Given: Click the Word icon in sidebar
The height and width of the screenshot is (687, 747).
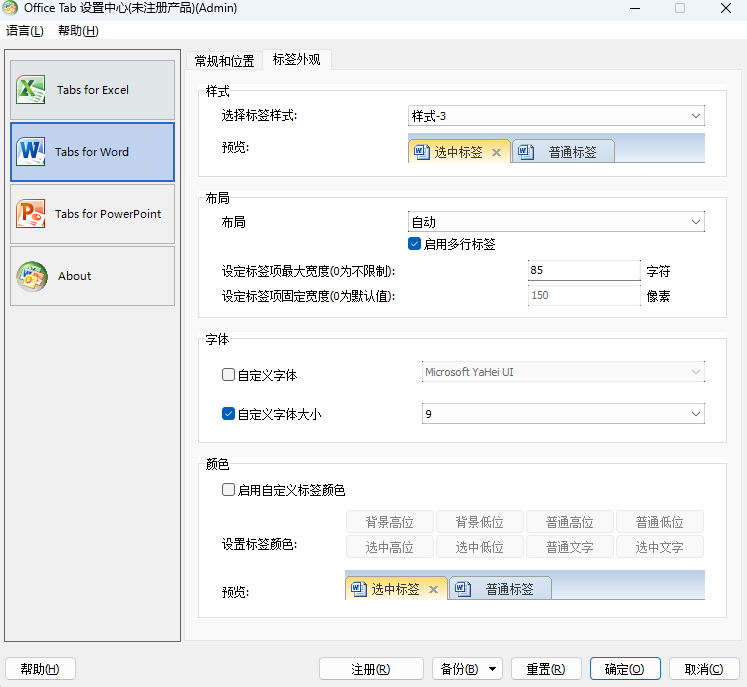Looking at the screenshot, I should pyautogui.click(x=31, y=152).
